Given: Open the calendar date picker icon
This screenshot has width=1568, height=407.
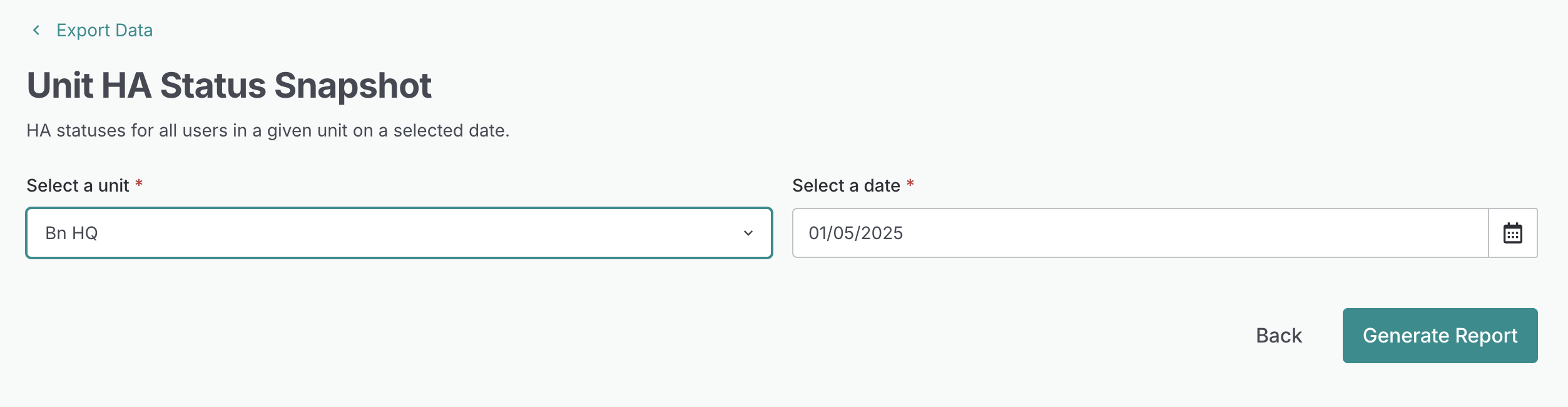Looking at the screenshot, I should 1512,233.
